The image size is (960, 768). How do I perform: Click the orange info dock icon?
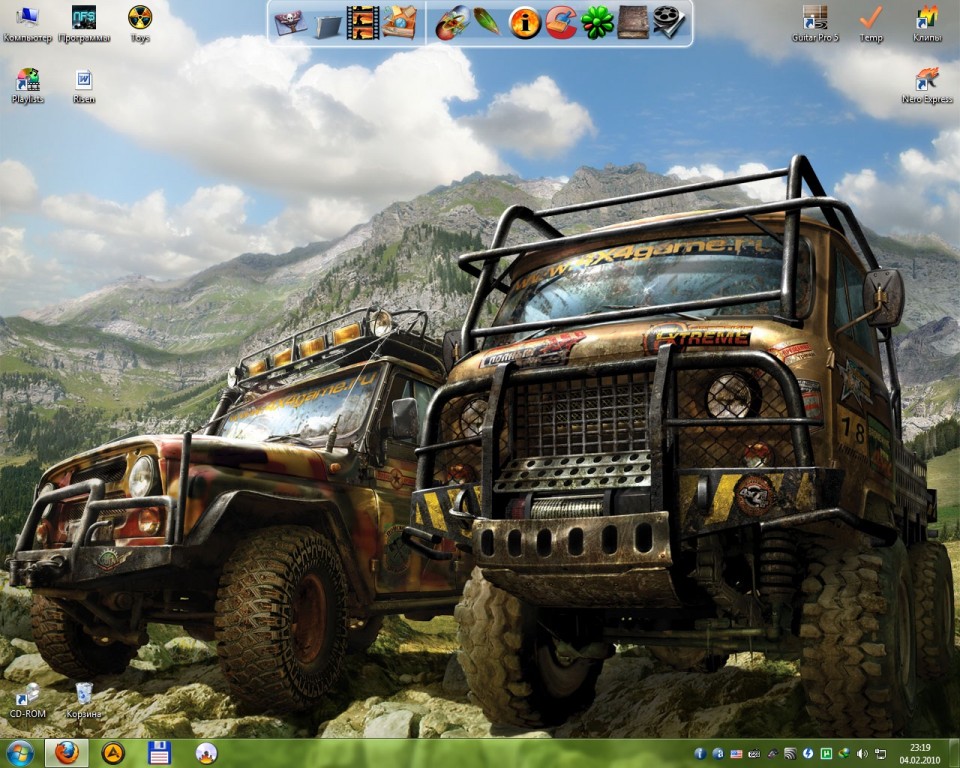525,23
